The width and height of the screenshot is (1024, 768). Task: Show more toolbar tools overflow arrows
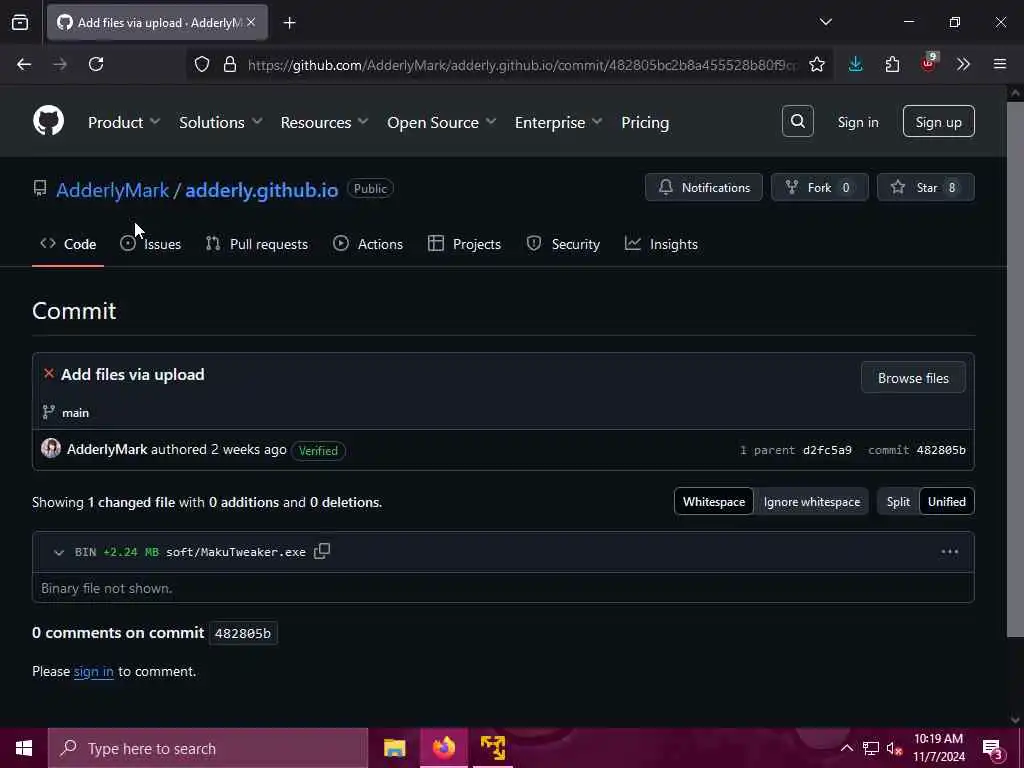963,64
